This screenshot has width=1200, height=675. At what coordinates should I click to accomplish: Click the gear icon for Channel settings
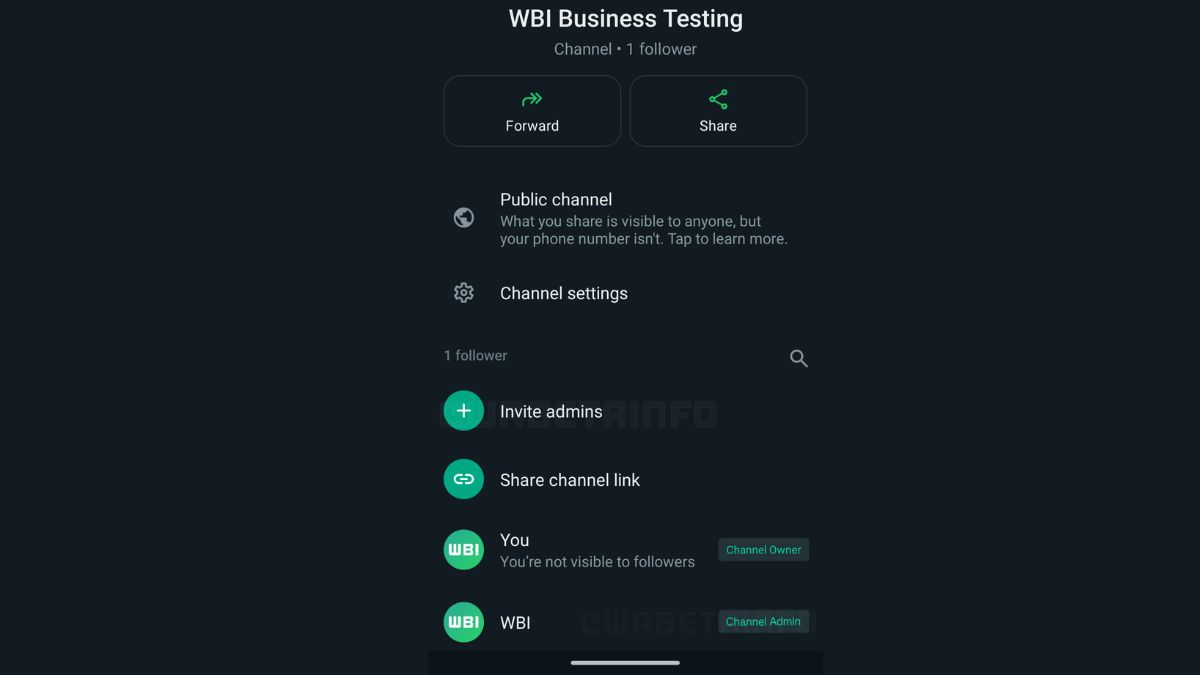(x=464, y=293)
